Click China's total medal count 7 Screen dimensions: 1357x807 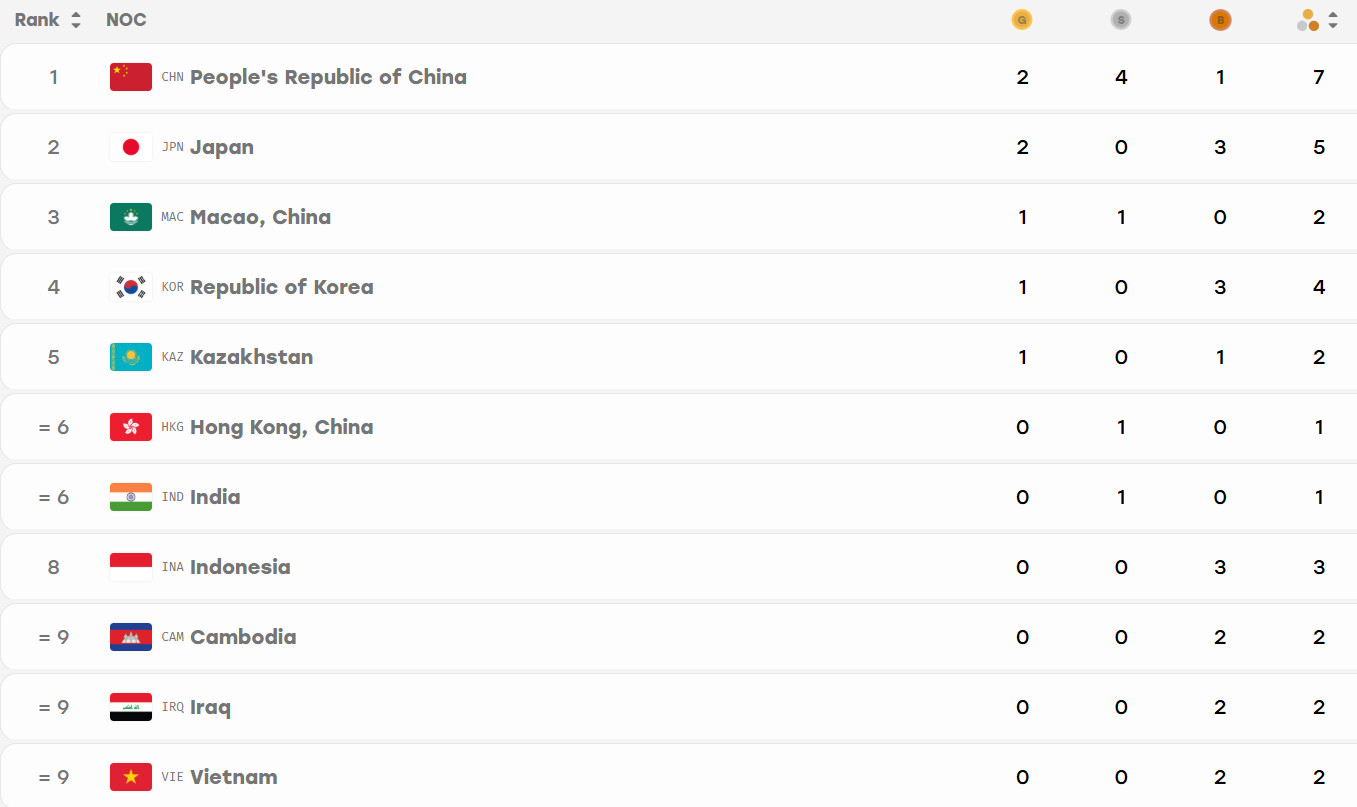[x=1319, y=77]
